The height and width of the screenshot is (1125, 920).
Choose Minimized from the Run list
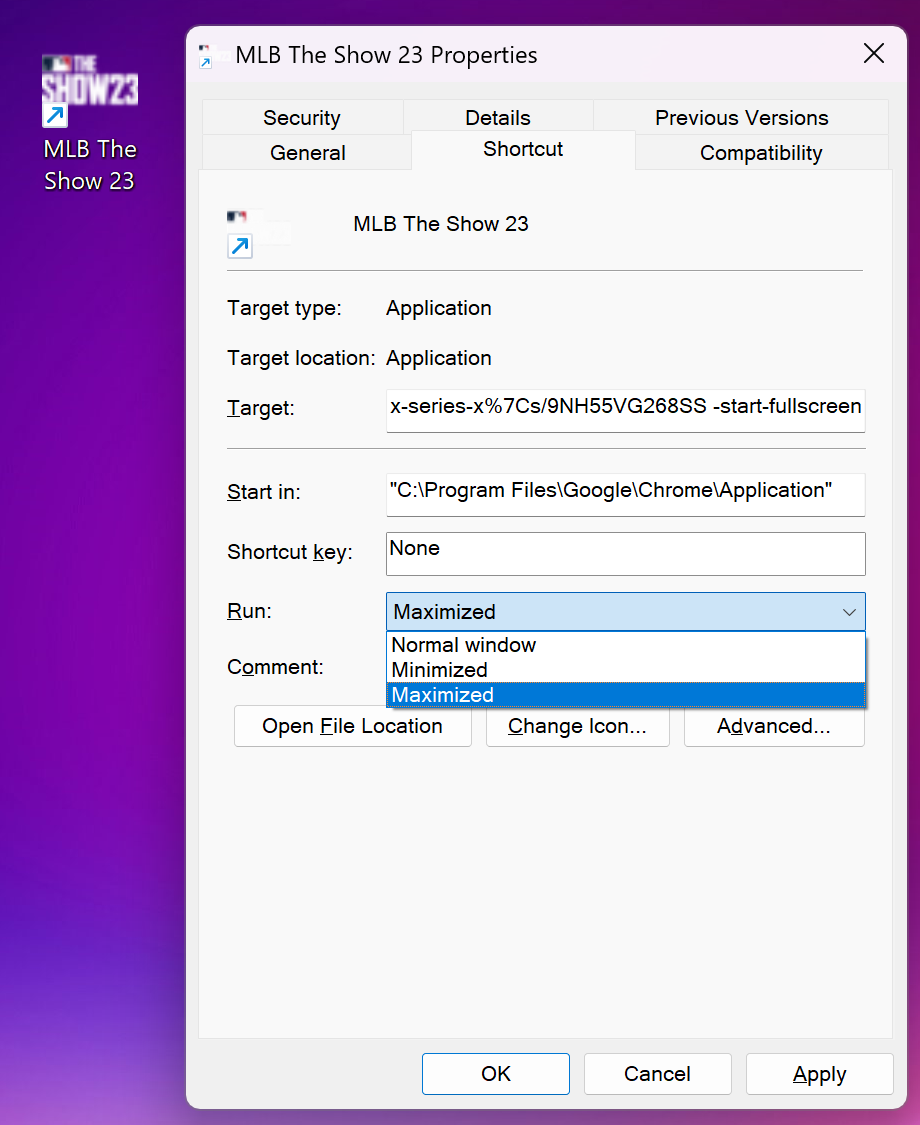[x=625, y=669]
